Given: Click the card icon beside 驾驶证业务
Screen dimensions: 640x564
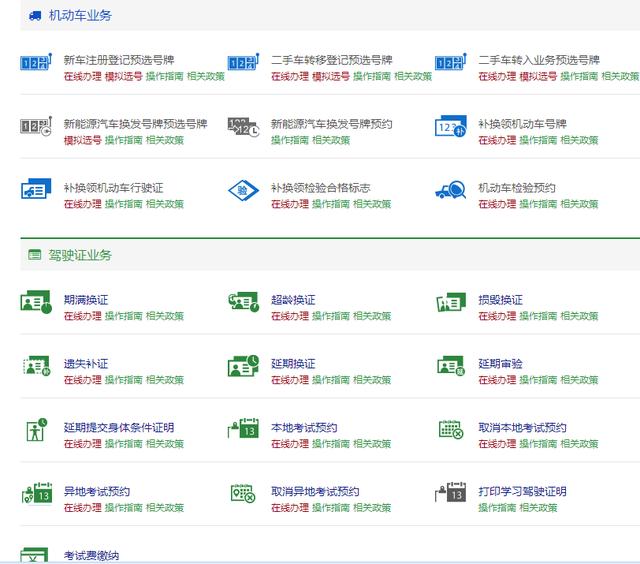Looking at the screenshot, I should coord(35,255).
